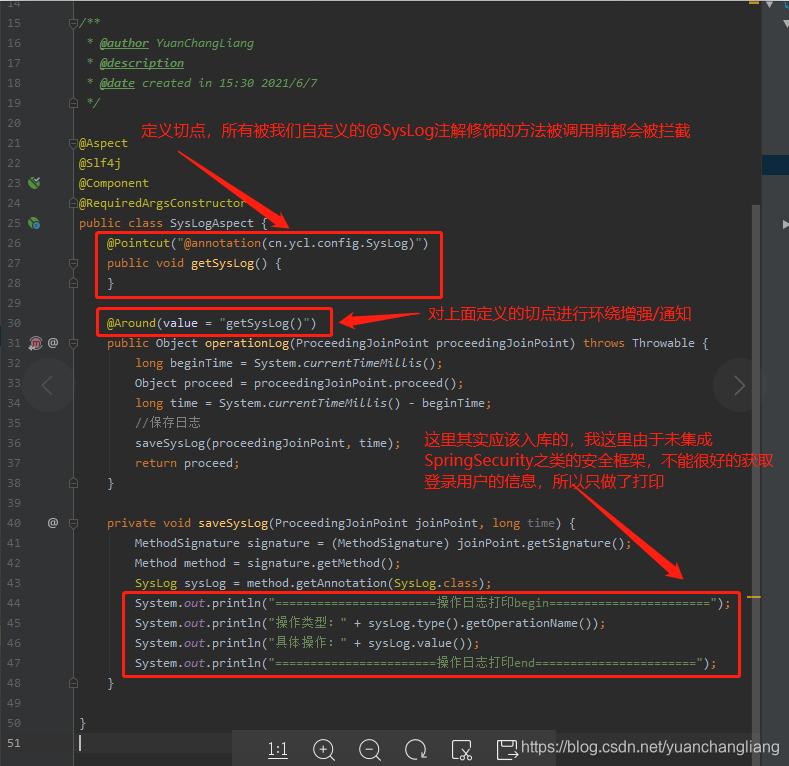This screenshot has height=766, width=789.
Task: Click the @author doc tag
Action: click(x=124, y=43)
